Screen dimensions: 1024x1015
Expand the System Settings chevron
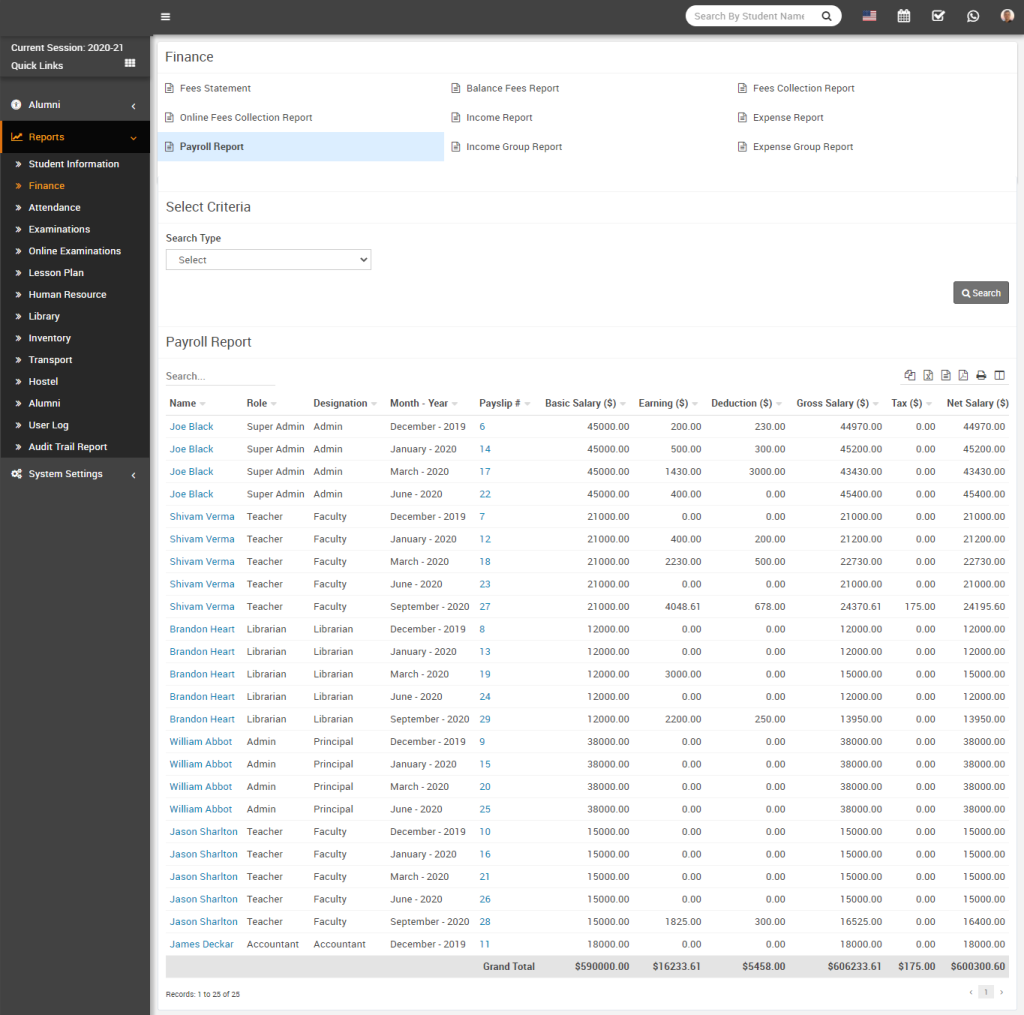pyautogui.click(x=133, y=475)
